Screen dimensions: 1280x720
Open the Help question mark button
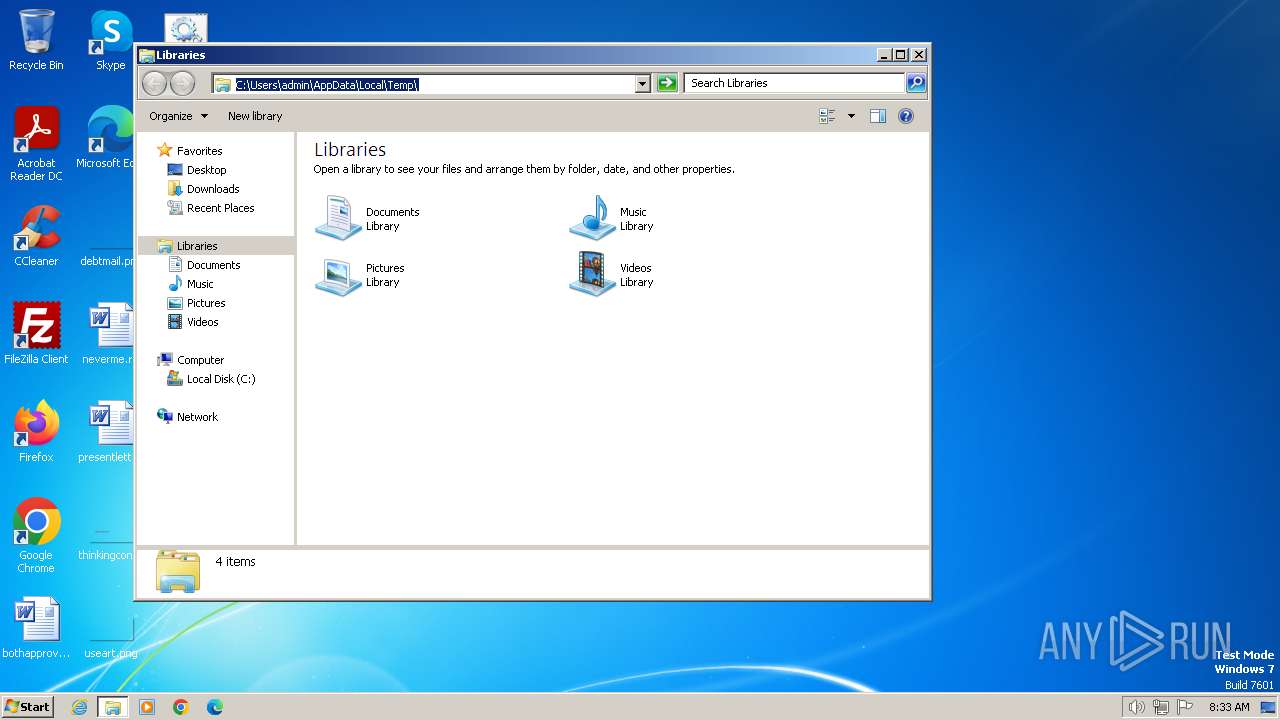pos(906,116)
